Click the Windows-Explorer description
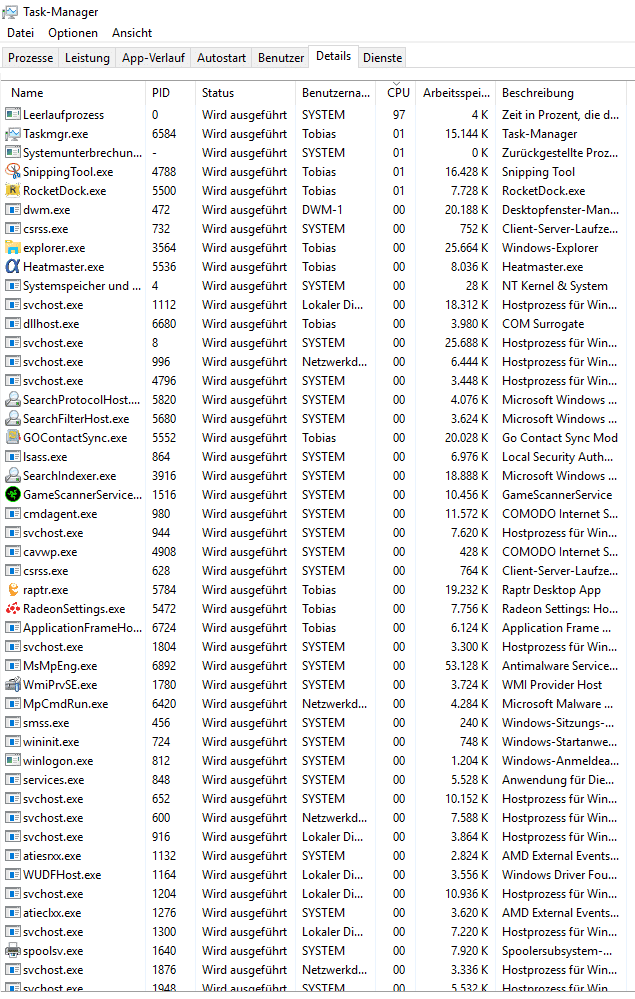 pyautogui.click(x=550, y=248)
